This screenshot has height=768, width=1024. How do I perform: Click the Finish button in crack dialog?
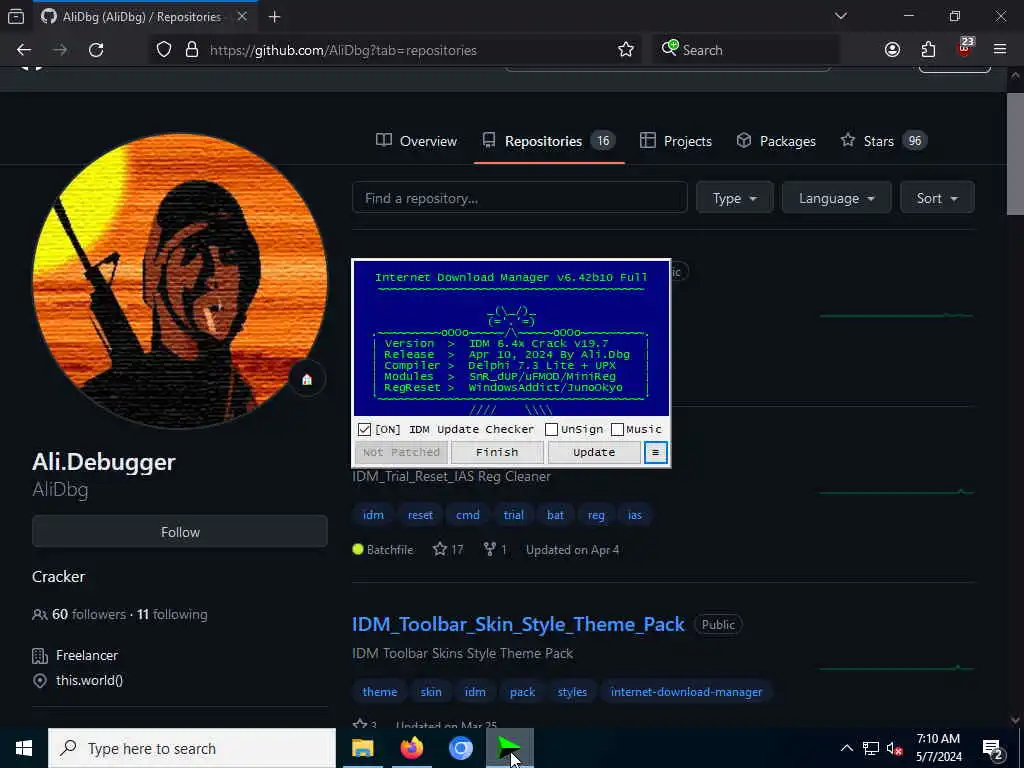pos(497,452)
